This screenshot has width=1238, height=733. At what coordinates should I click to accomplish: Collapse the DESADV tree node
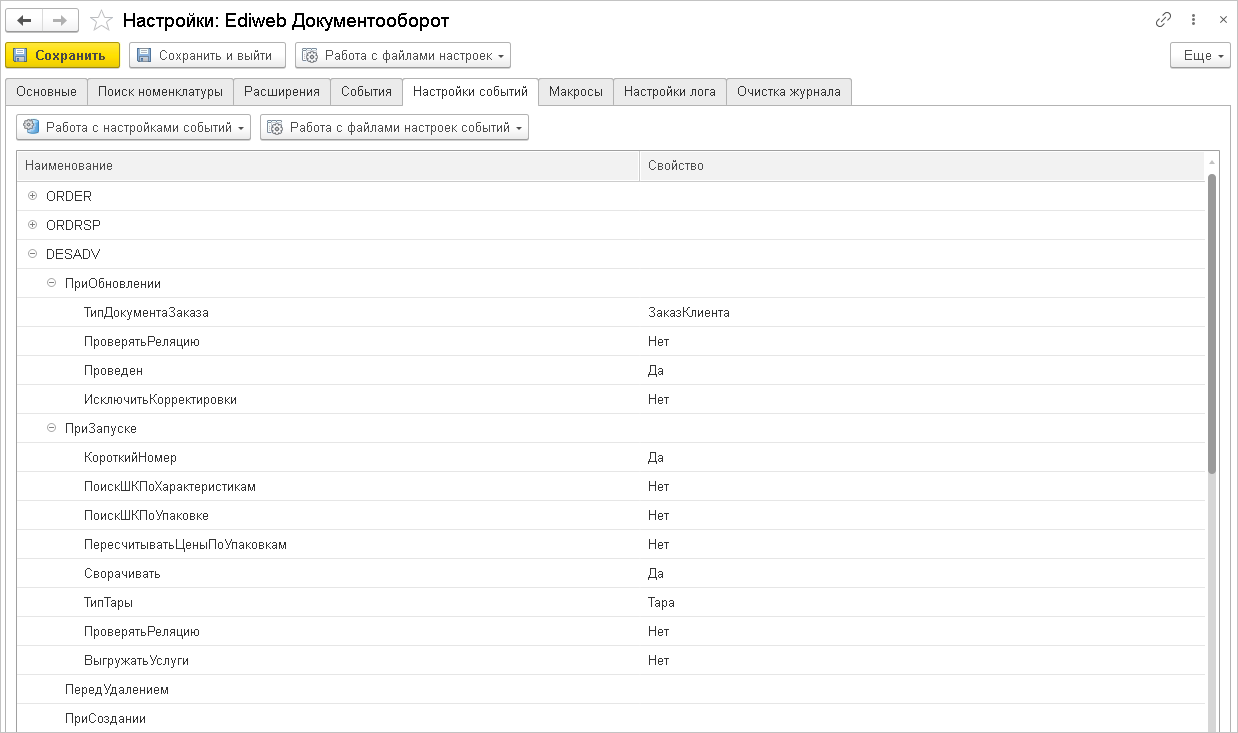click(x=33, y=254)
